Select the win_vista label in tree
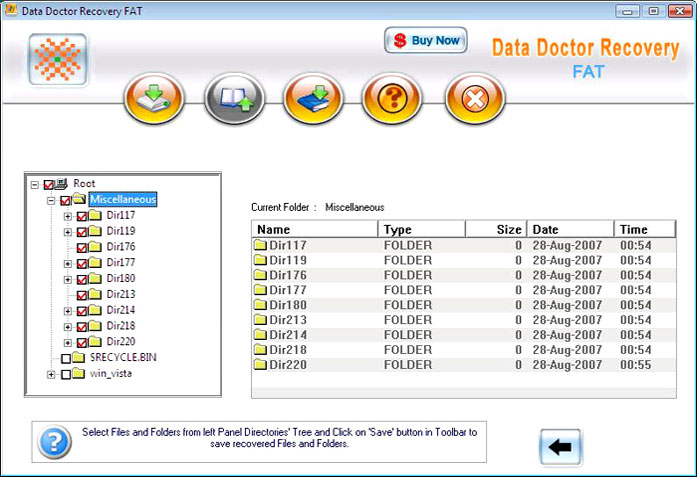The image size is (697, 477). (x=111, y=373)
